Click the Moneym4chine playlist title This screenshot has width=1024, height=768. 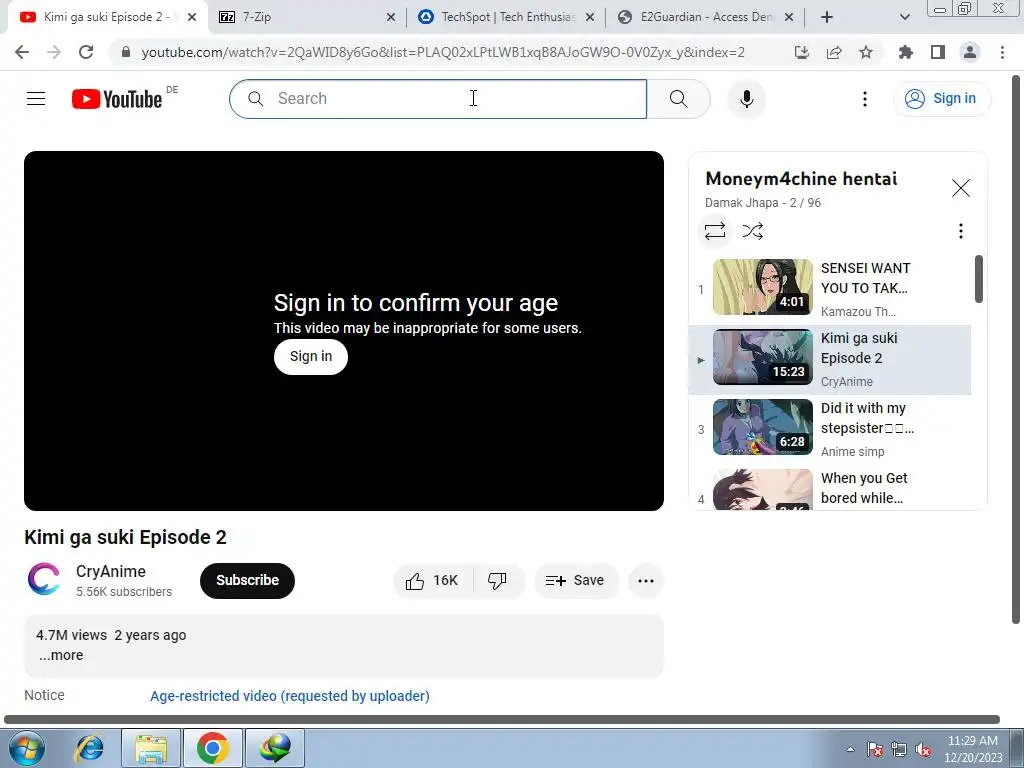[801, 179]
